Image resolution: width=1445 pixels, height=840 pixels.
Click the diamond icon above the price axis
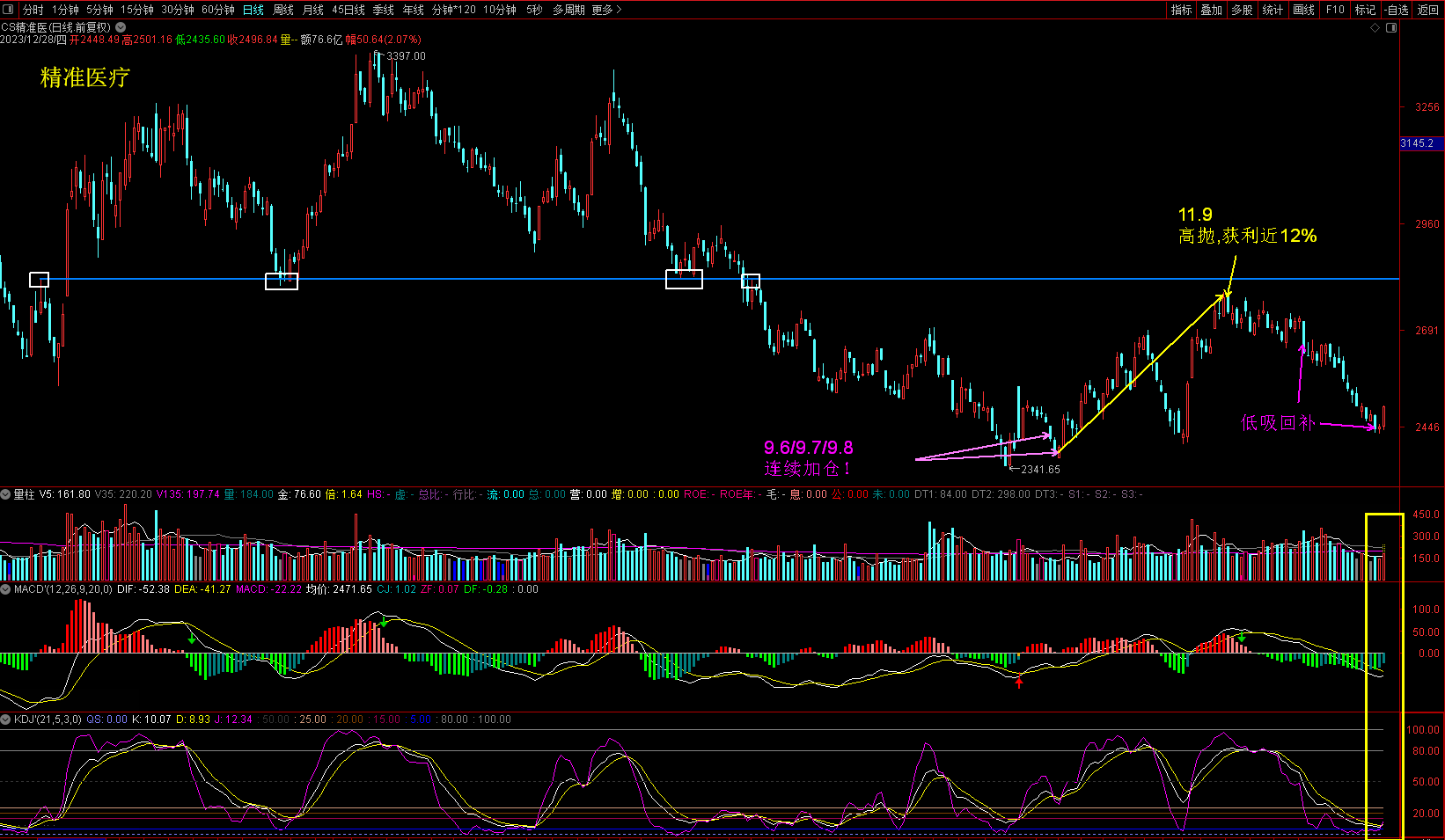click(1375, 28)
